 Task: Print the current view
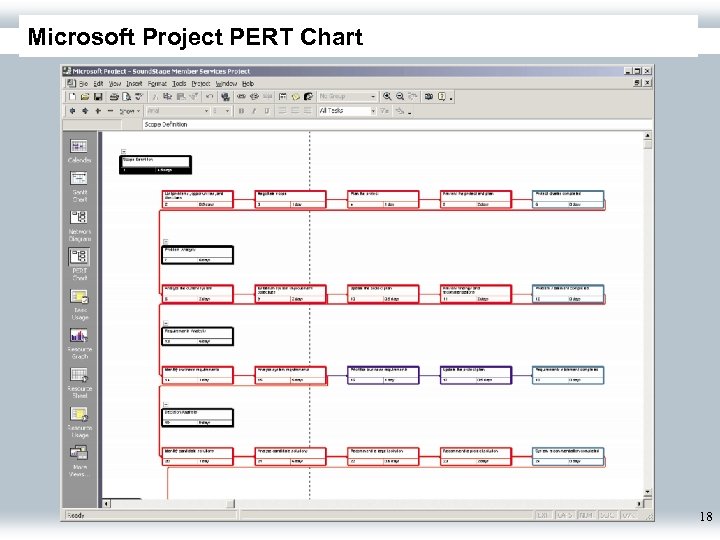[x=114, y=96]
